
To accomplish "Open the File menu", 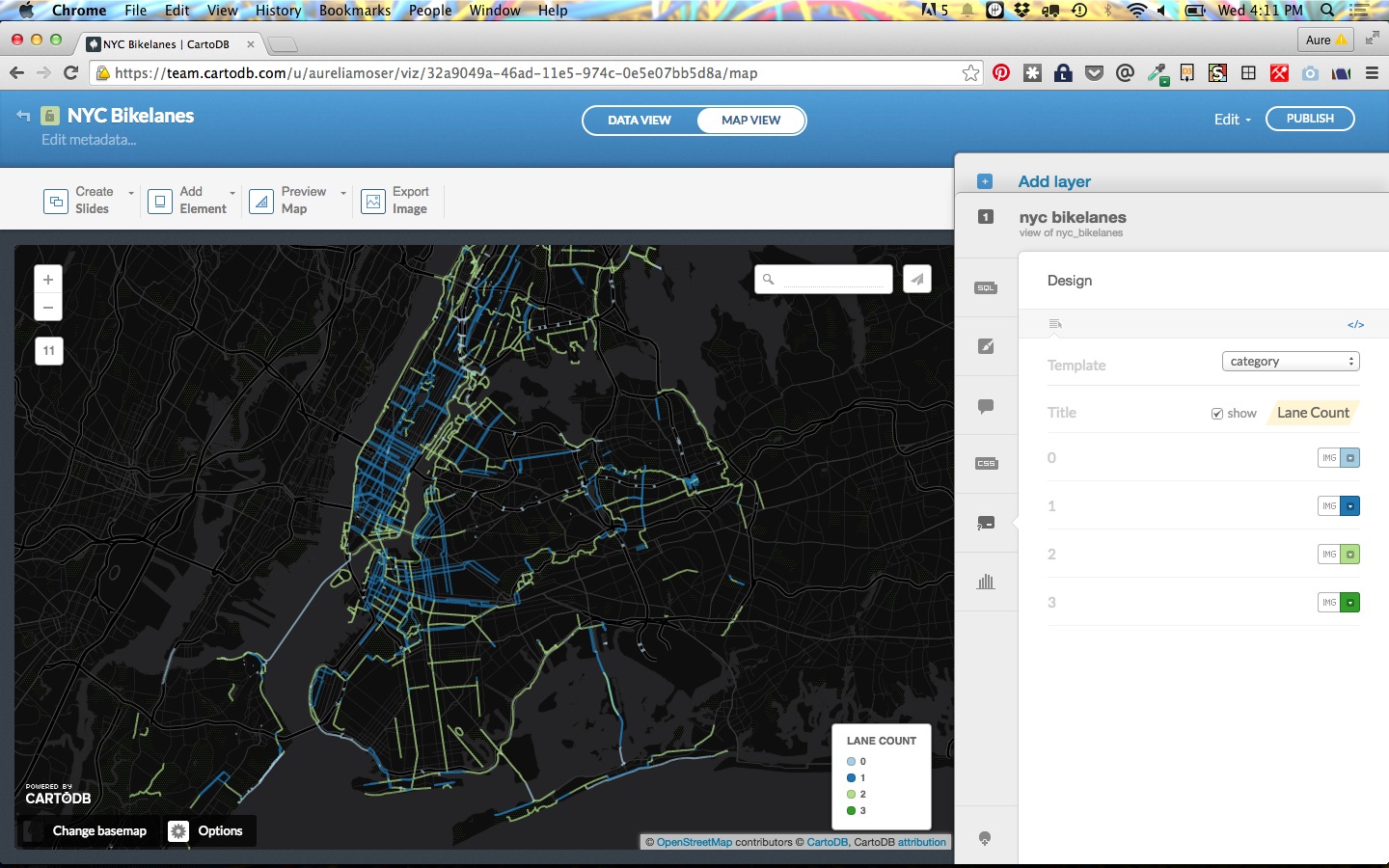I will (x=136, y=11).
